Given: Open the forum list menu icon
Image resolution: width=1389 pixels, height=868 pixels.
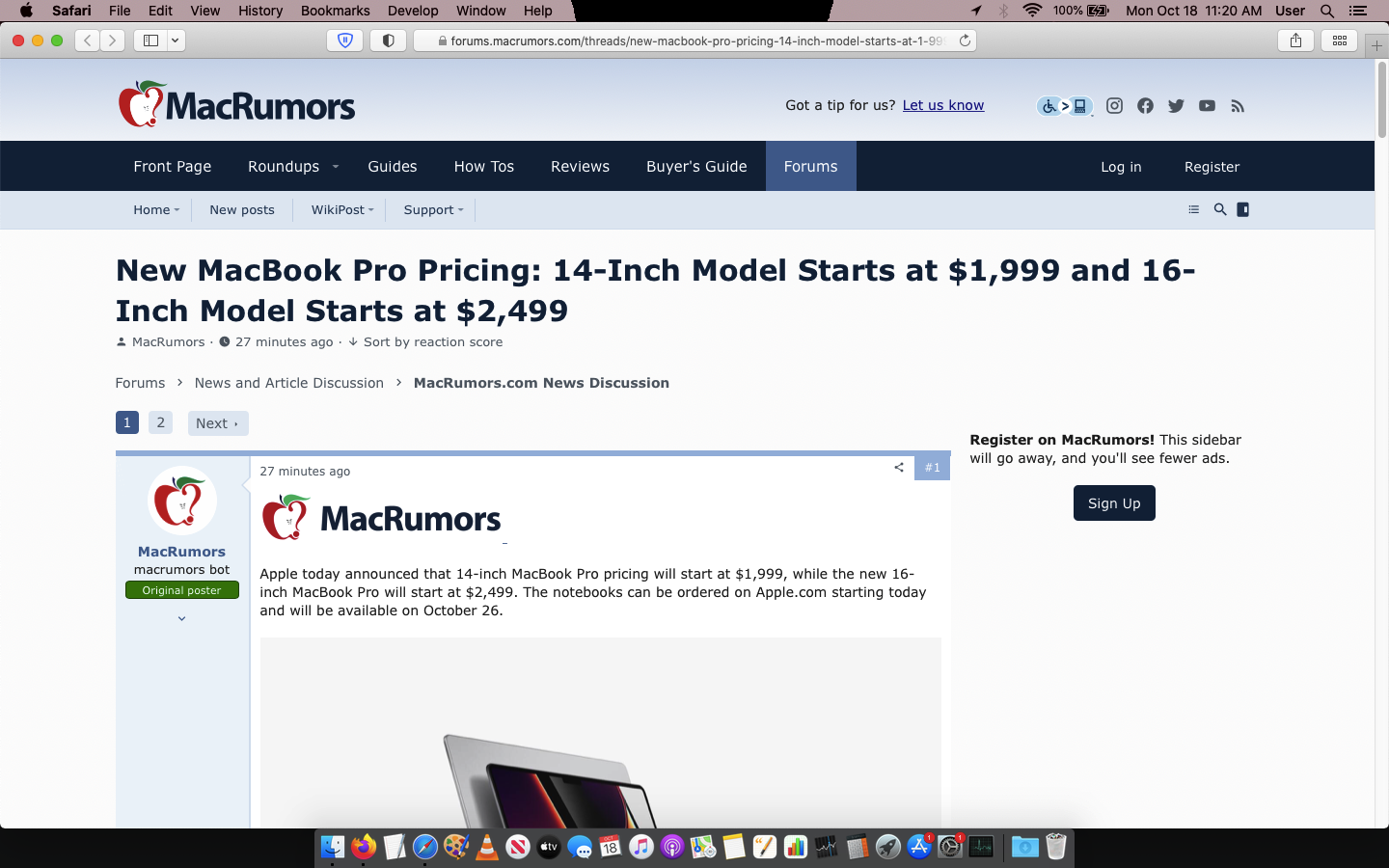Looking at the screenshot, I should [1194, 209].
